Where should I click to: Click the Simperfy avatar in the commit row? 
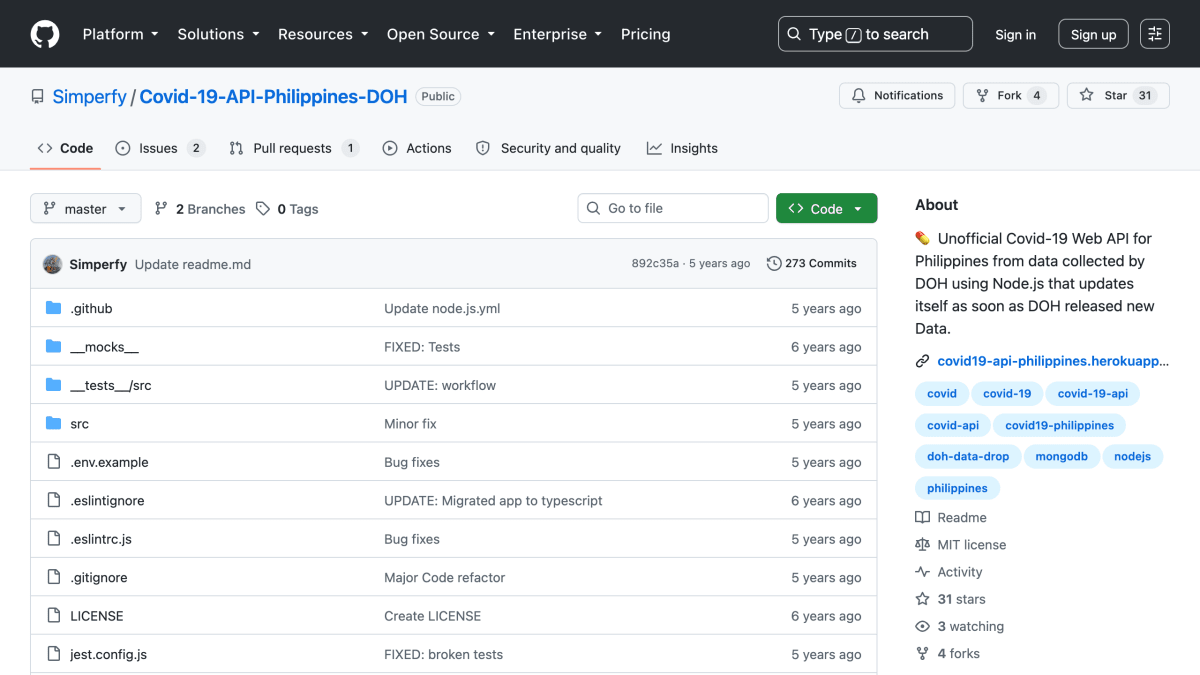point(52,264)
